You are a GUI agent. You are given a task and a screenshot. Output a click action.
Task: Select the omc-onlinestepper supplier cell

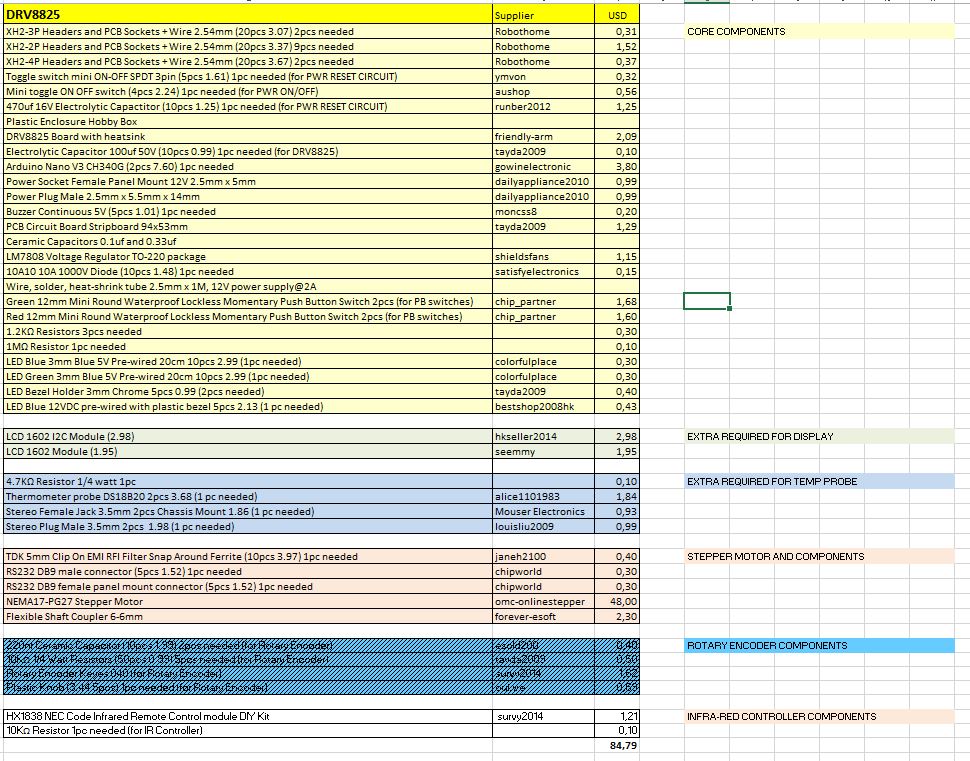(x=543, y=601)
